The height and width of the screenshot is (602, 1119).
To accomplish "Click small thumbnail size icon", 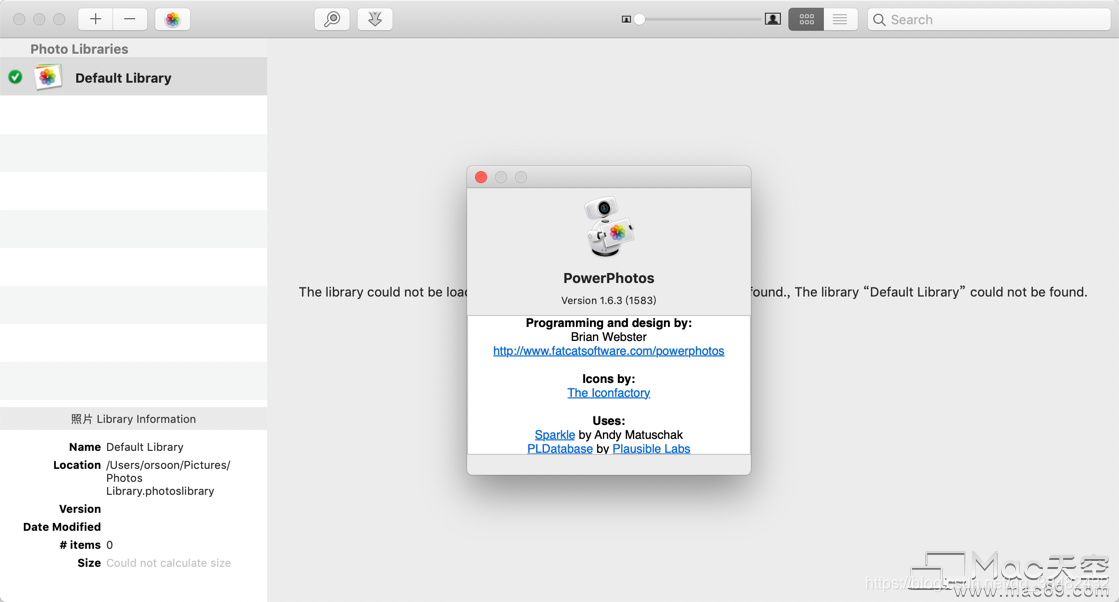I will pos(626,19).
